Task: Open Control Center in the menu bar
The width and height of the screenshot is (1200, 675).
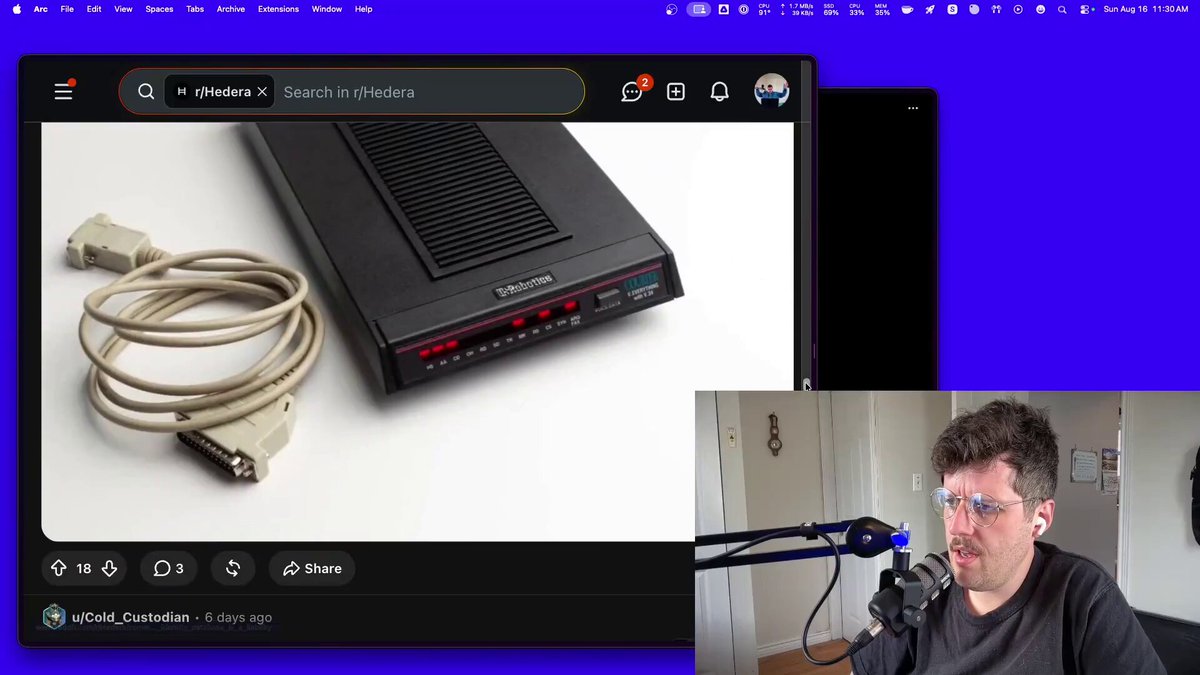Action: (x=1085, y=9)
